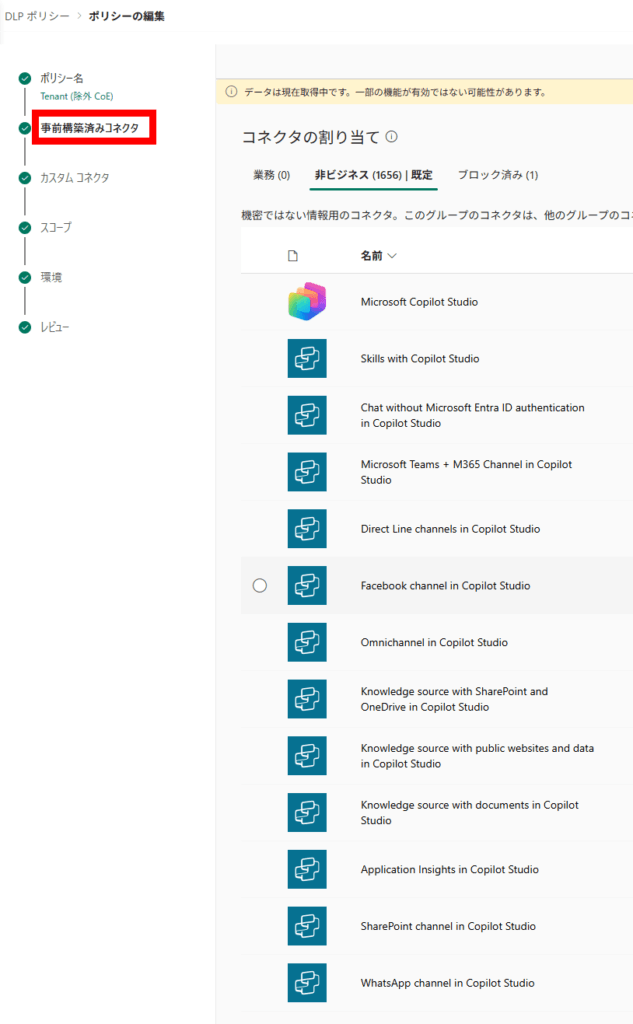Viewport: 633px width, 1024px height.
Task: Click the file type column header icon
Action: pyautogui.click(x=293, y=256)
